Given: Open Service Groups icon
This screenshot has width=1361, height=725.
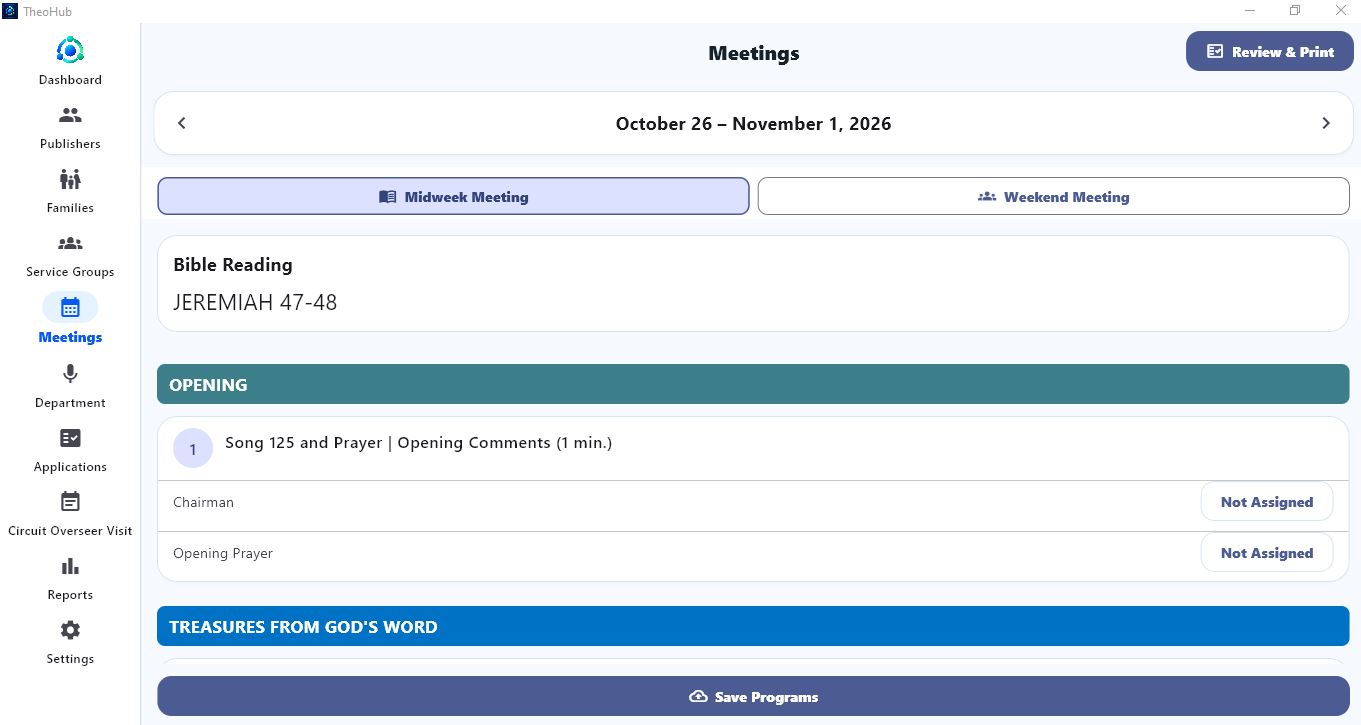Looking at the screenshot, I should coord(70,243).
